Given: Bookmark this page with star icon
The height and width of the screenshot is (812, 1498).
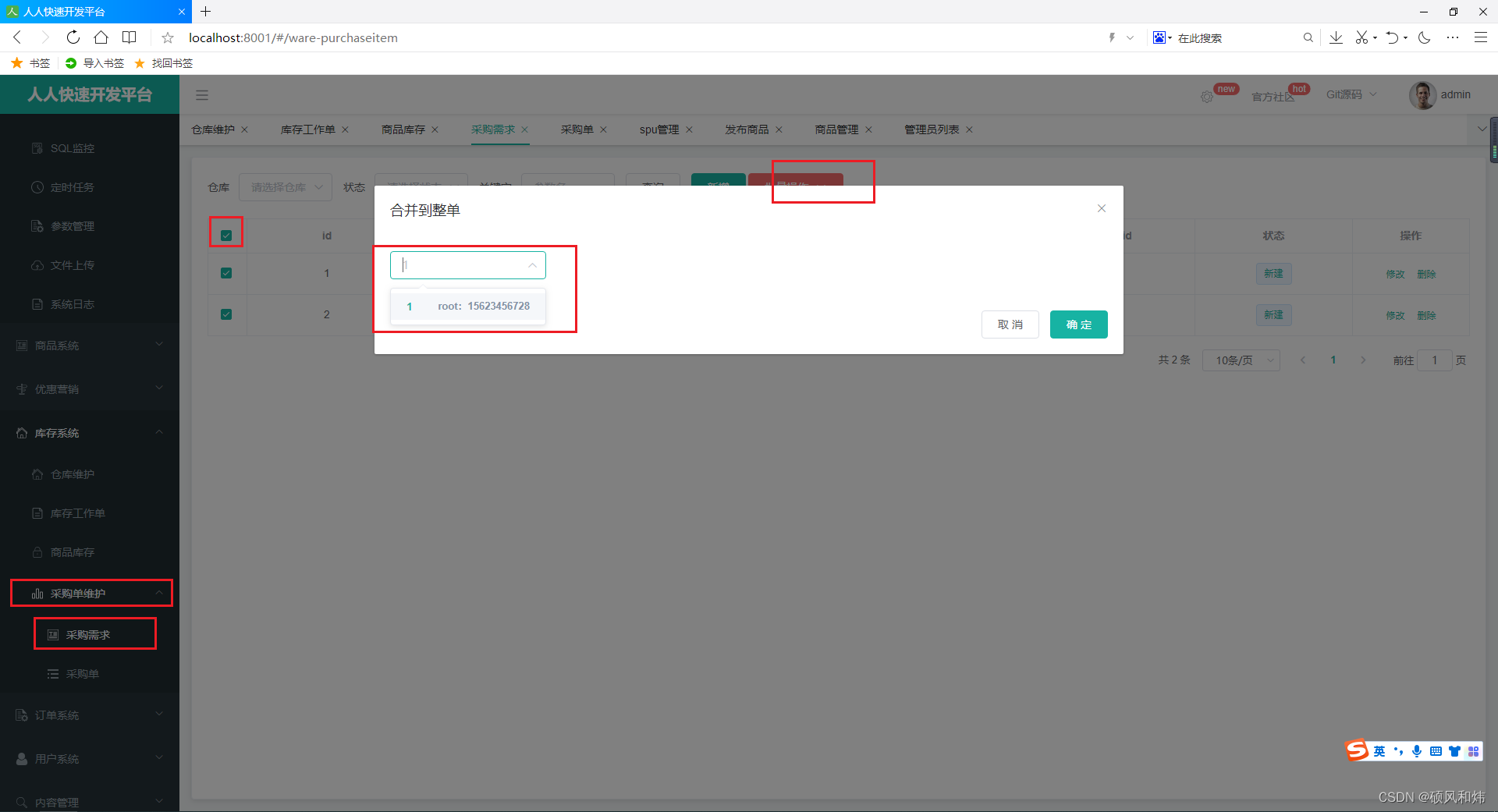Looking at the screenshot, I should [167, 37].
